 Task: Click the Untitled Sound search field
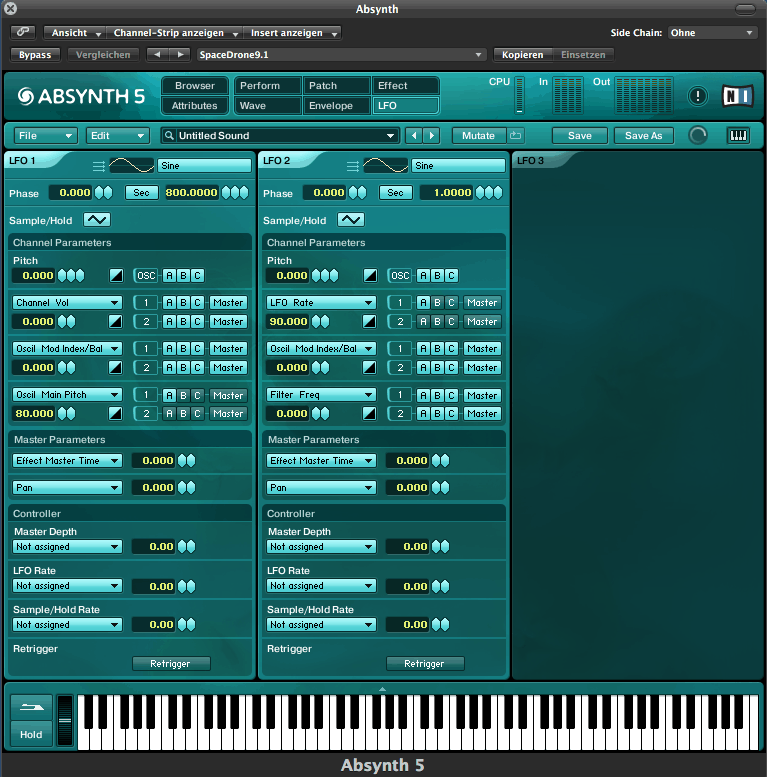coord(280,135)
